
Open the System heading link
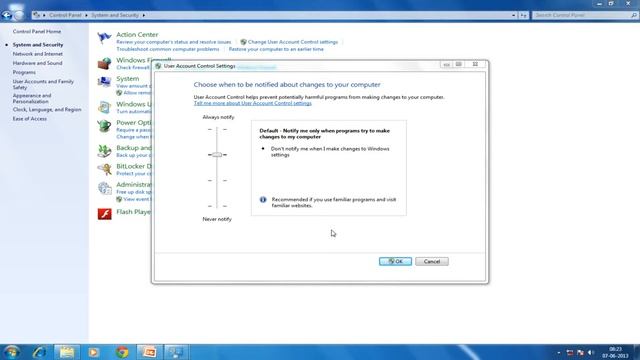click(128, 78)
